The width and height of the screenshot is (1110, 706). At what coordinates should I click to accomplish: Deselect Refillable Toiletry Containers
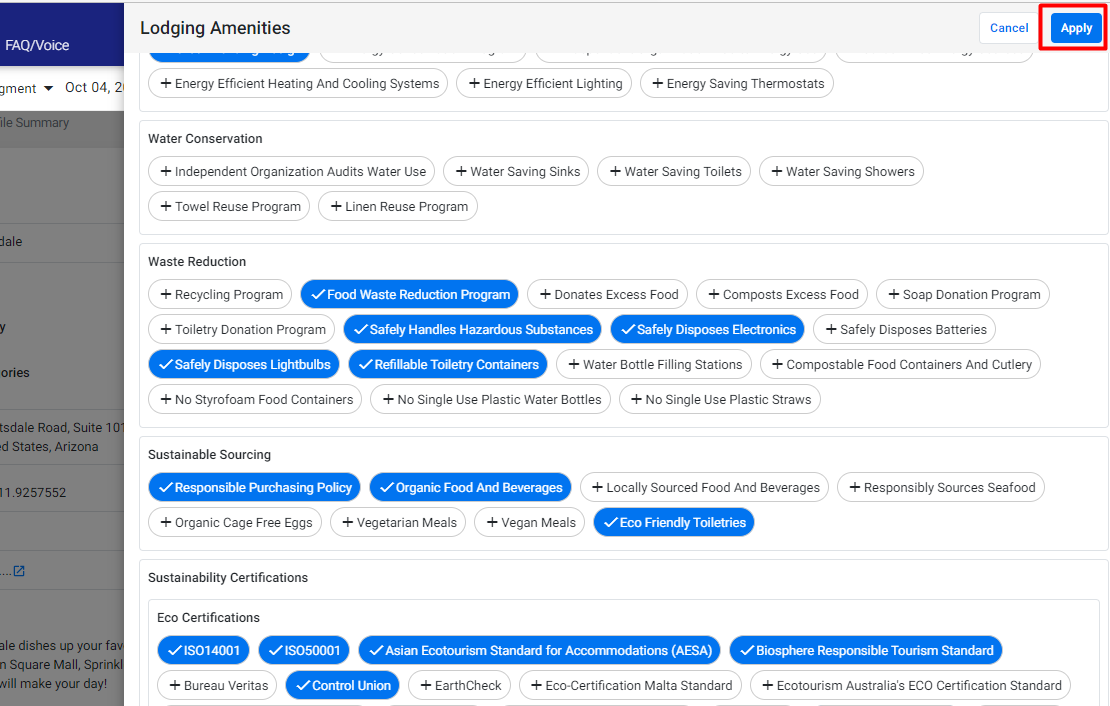pos(448,364)
